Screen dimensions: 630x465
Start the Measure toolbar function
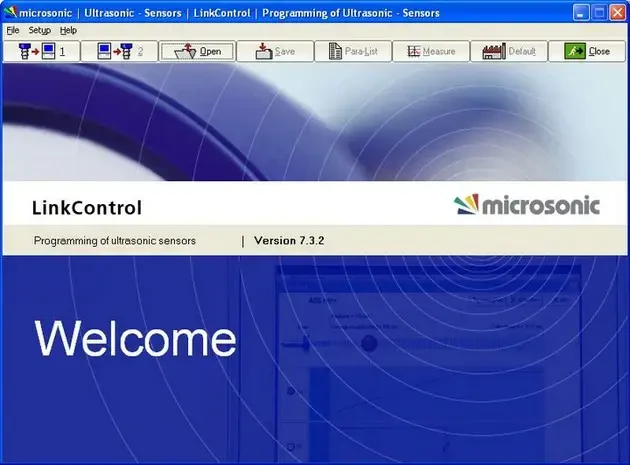coord(429,51)
